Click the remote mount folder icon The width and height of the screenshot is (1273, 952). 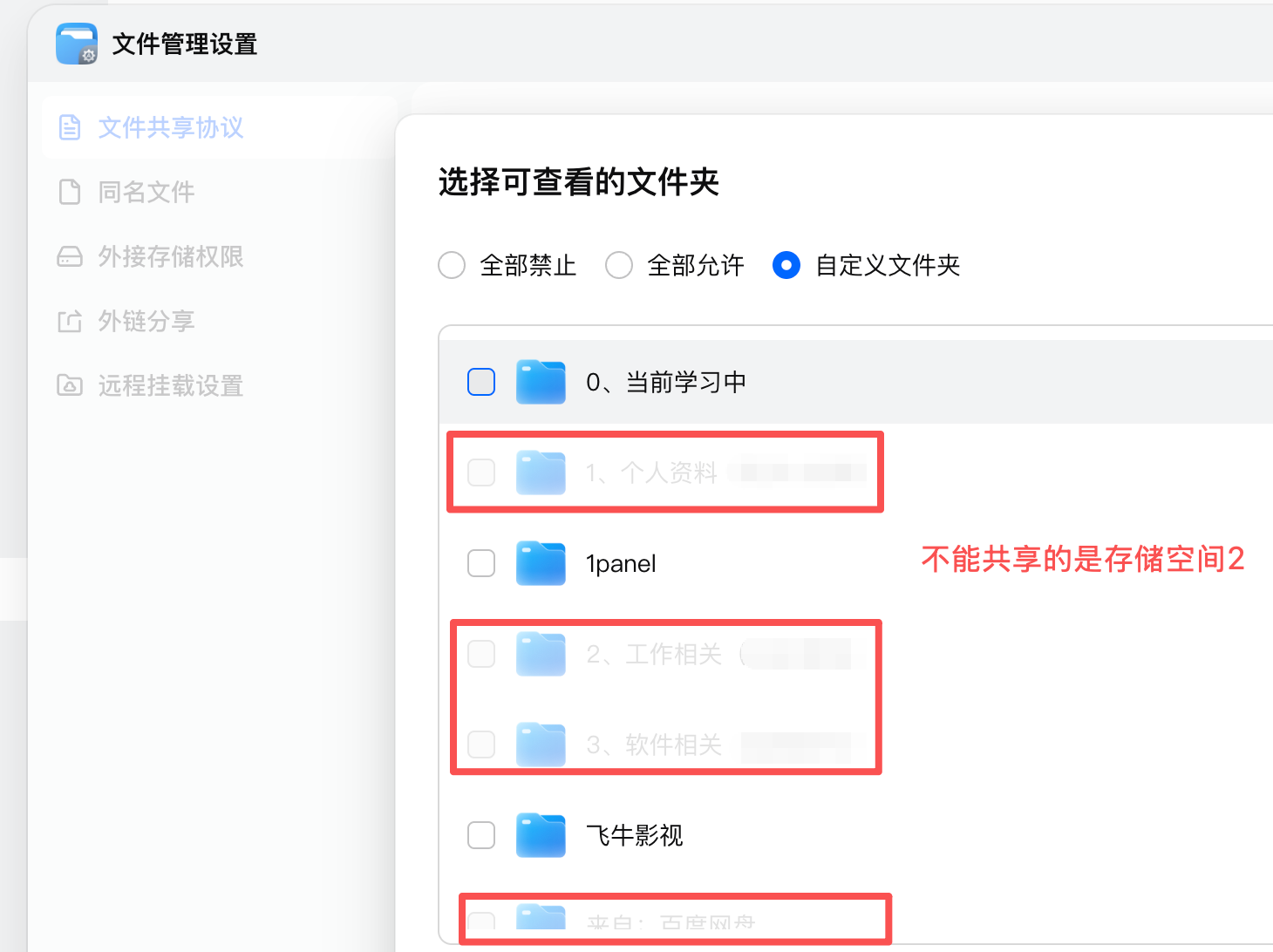[x=70, y=385]
